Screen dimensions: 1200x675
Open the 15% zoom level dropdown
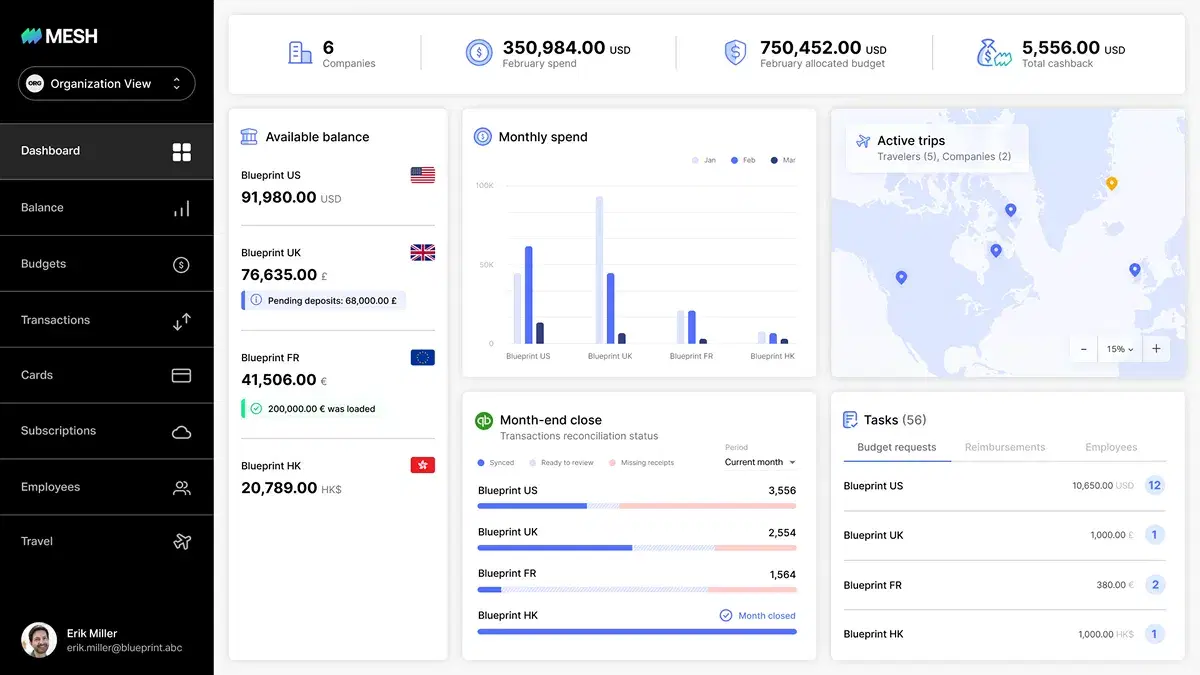point(1120,349)
